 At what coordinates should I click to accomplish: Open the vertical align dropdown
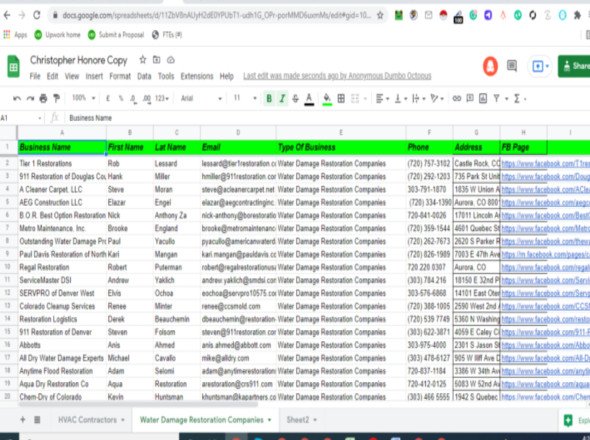coord(400,99)
